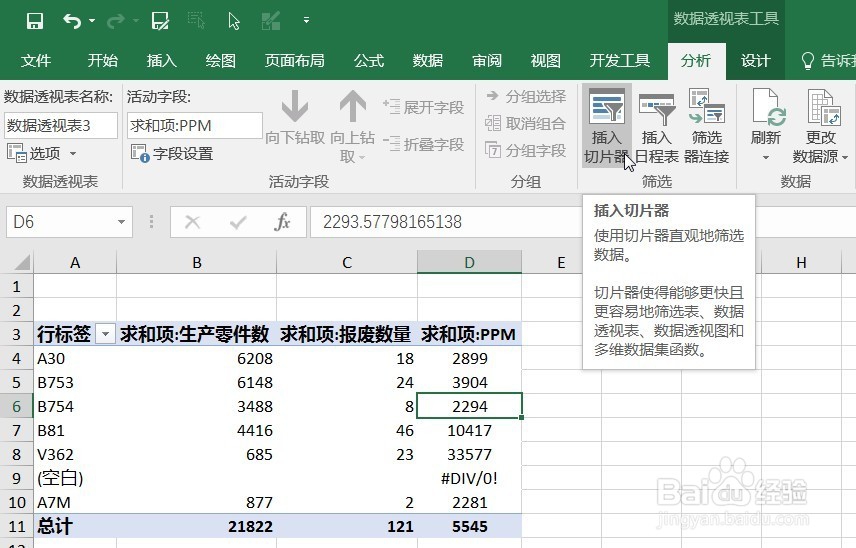
Task: Click the Redo arrow icon
Action: pos(116,21)
